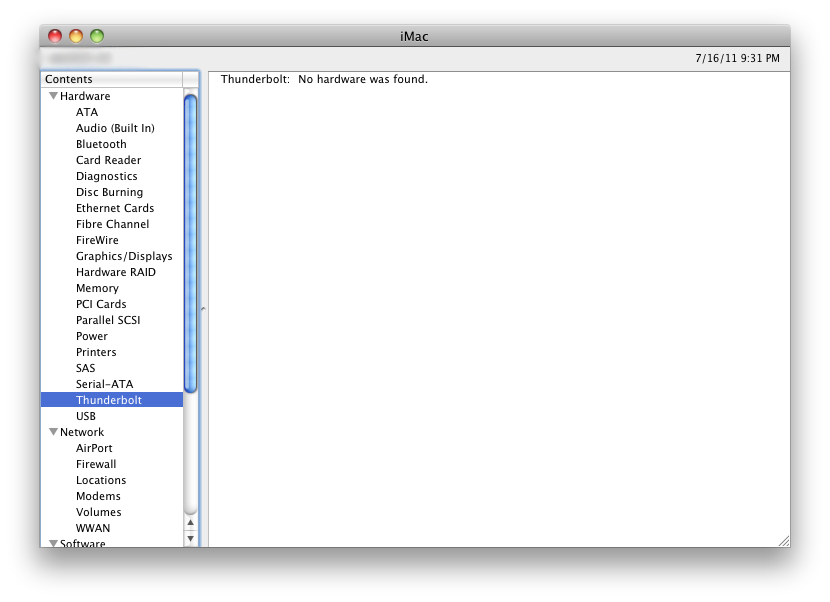Collapse the Hardware category triangle
The height and width of the screenshot is (602, 830).
pyautogui.click(x=53, y=96)
